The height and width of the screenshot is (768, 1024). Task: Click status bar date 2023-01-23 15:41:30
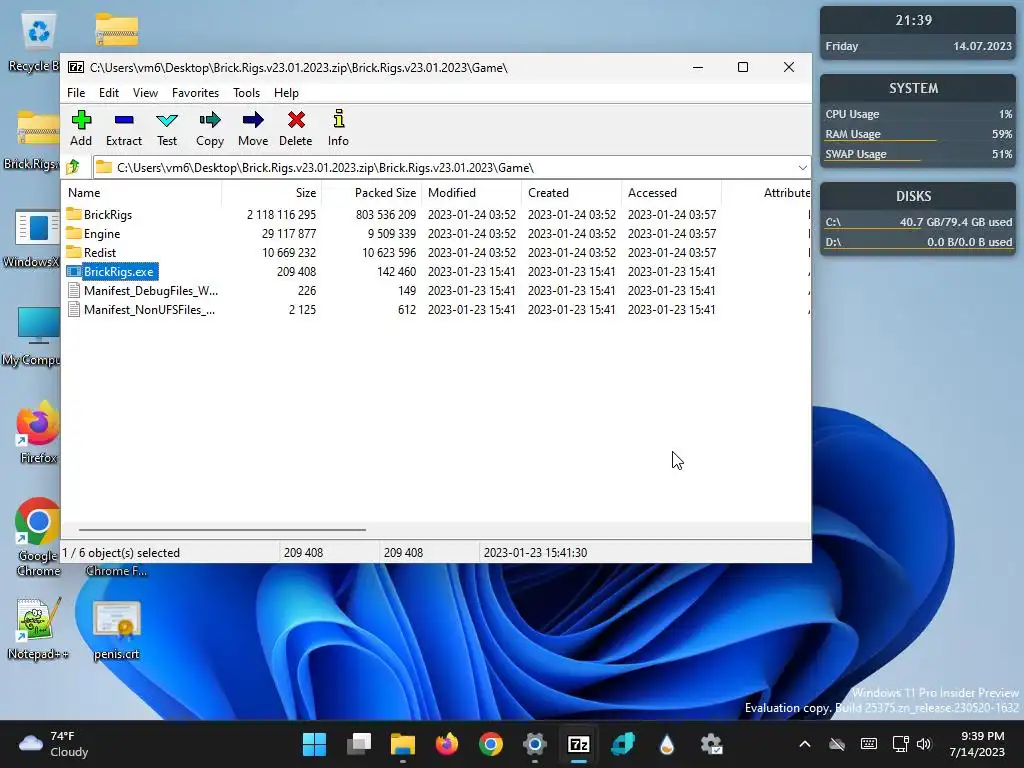click(535, 552)
